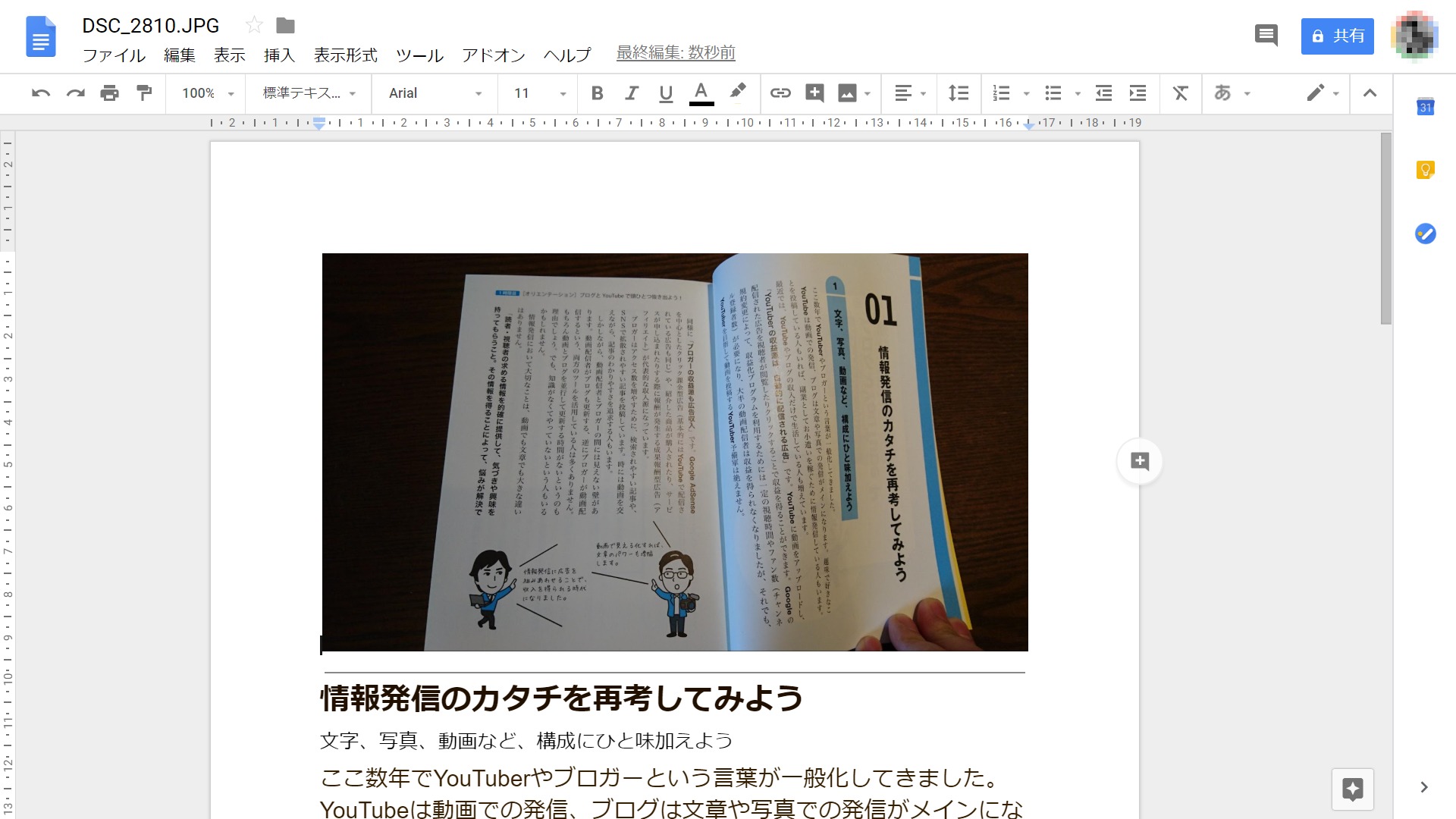Viewport: 1456px width, 819px height.
Task: Toggle bold formatting
Action: [x=597, y=93]
